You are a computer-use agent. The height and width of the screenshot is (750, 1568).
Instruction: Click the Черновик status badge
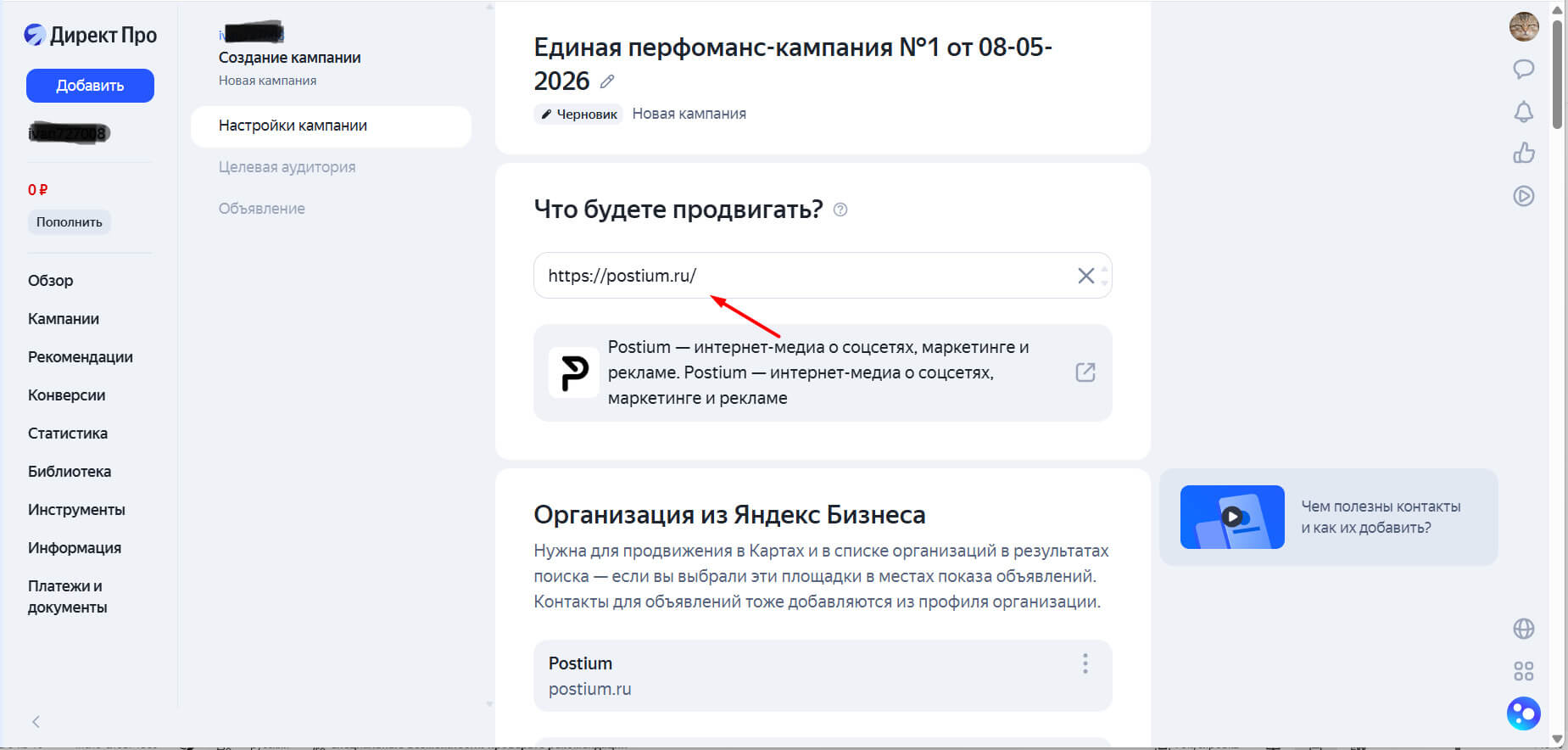point(578,114)
